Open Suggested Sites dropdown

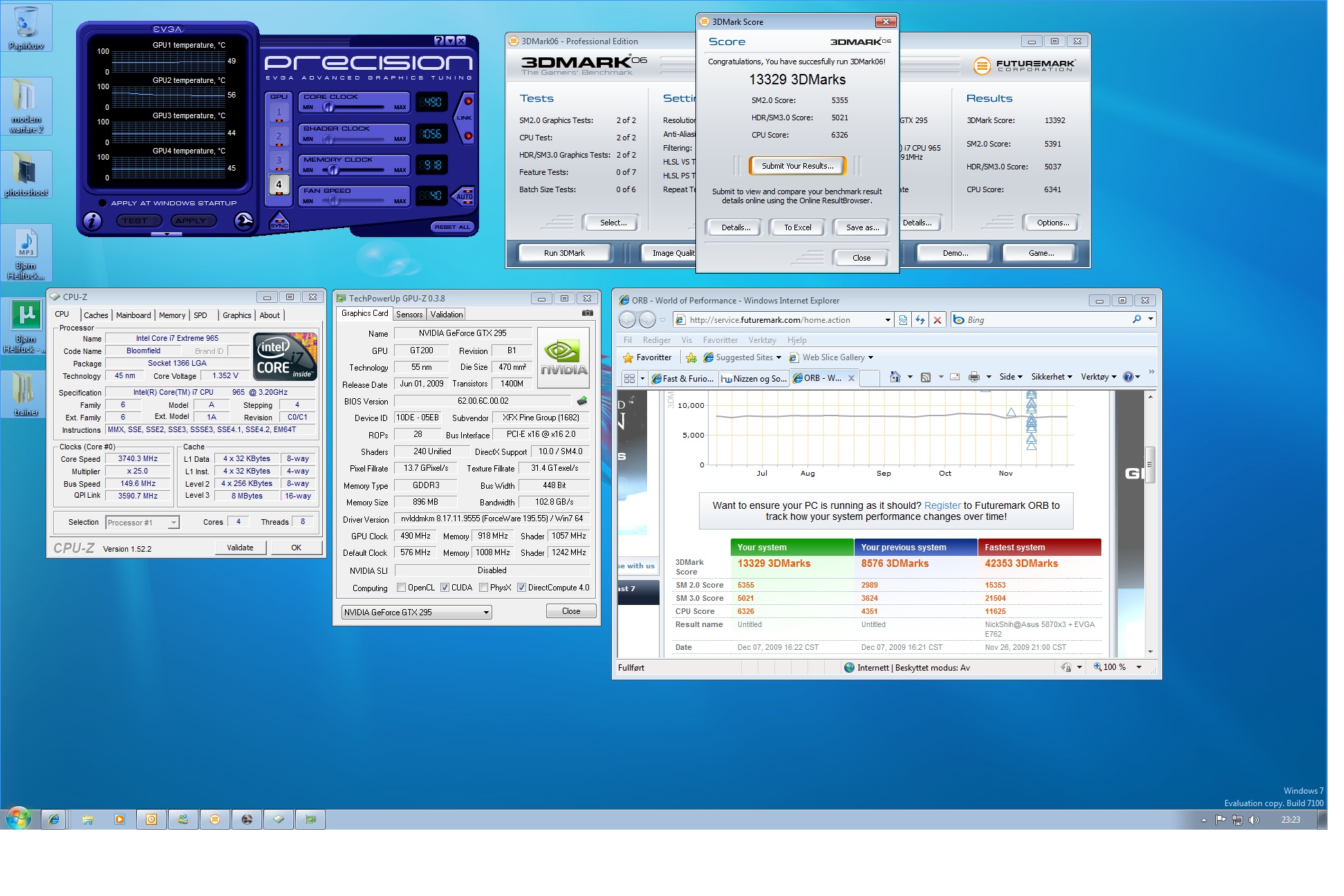743,357
